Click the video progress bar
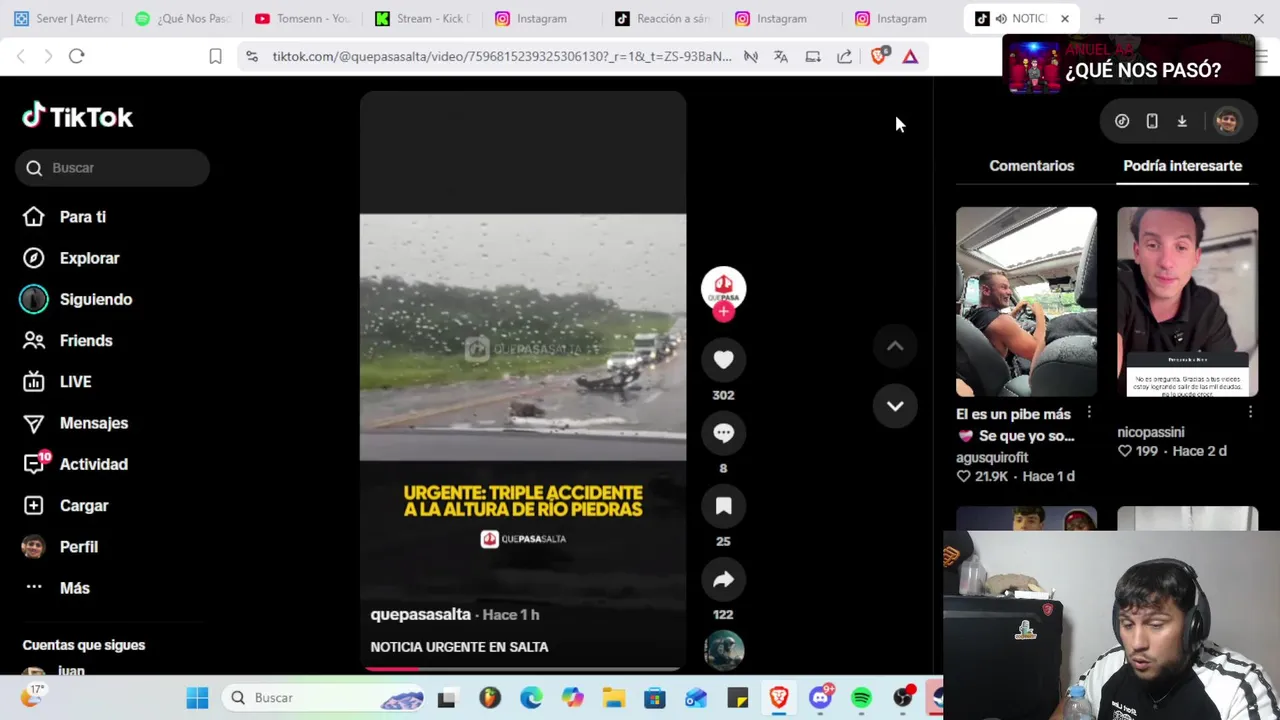 click(522, 668)
